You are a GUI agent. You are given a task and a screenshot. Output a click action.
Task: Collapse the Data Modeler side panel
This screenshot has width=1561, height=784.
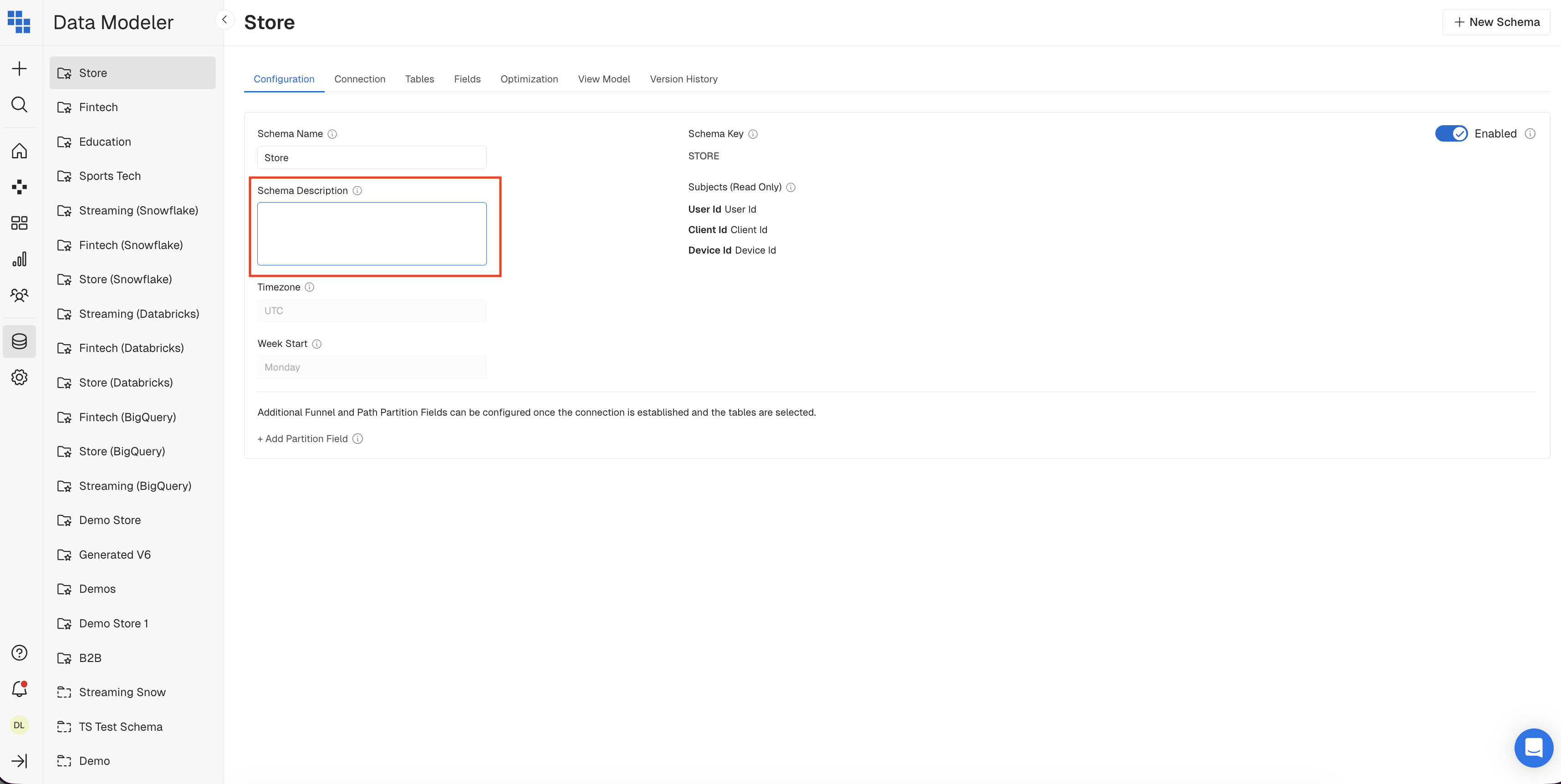[x=224, y=20]
